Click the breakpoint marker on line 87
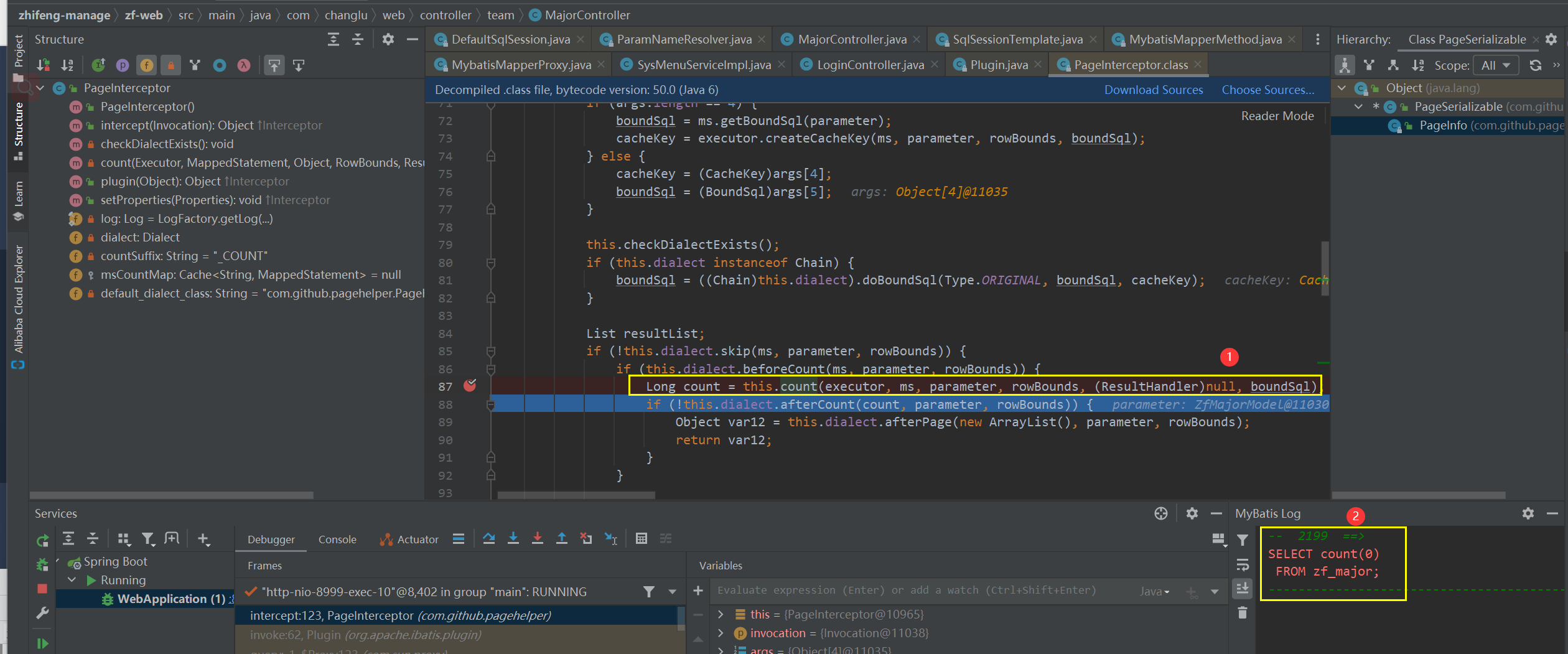 470,386
